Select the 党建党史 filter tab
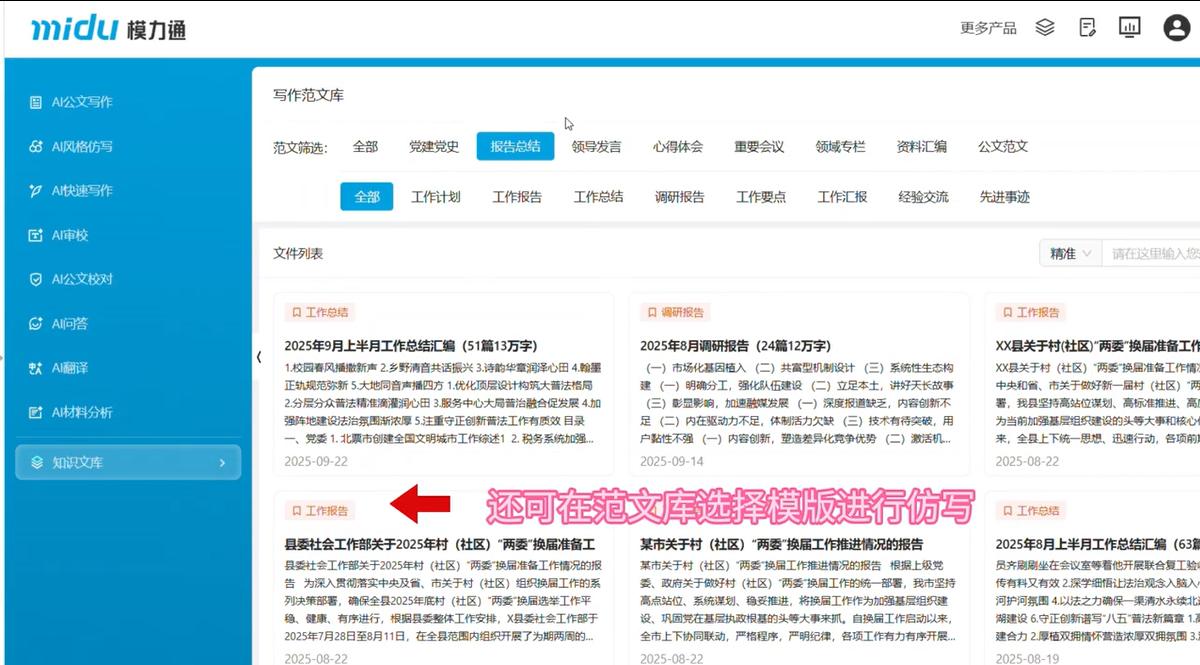Screen dimensions: 1200x665 (433, 147)
